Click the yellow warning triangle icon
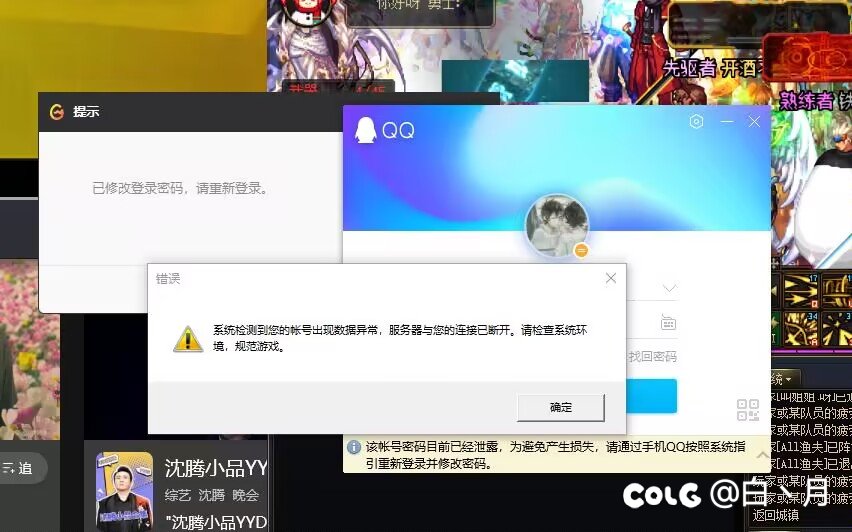 click(187, 339)
